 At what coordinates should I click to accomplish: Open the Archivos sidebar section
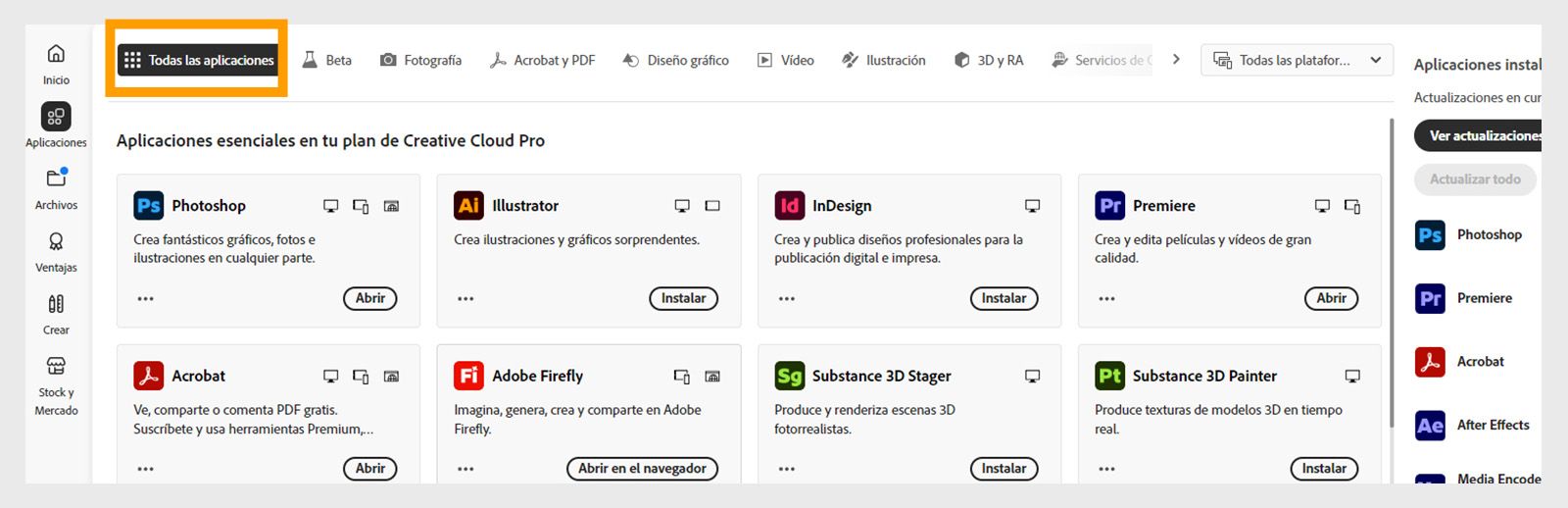[56, 188]
